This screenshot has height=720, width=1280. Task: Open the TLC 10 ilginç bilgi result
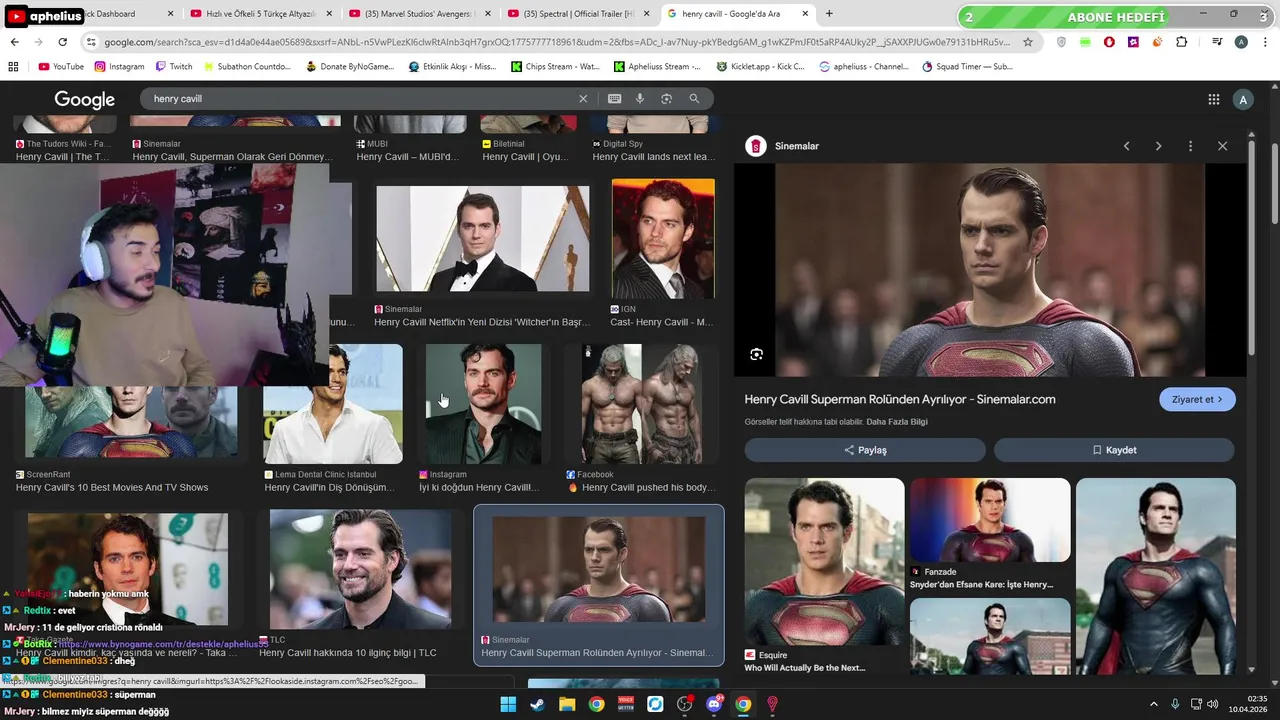(360, 569)
